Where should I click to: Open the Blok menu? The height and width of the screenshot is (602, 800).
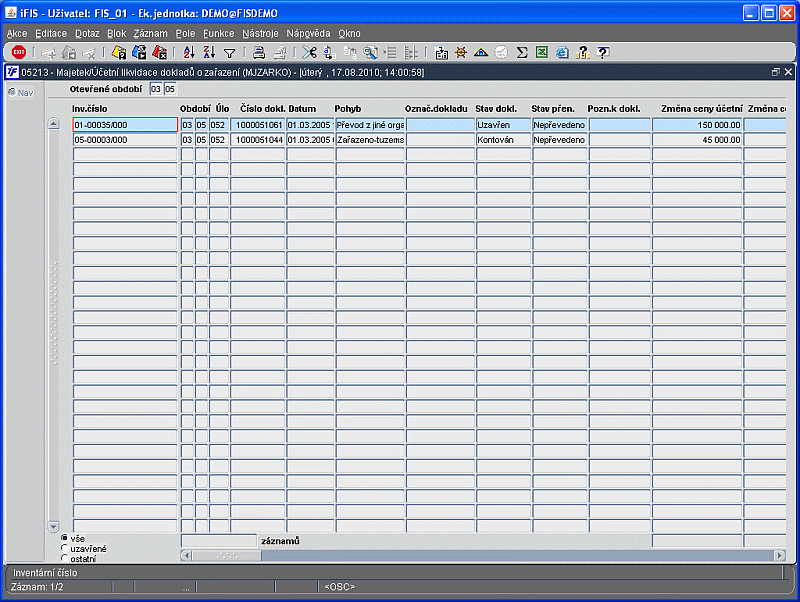point(116,33)
